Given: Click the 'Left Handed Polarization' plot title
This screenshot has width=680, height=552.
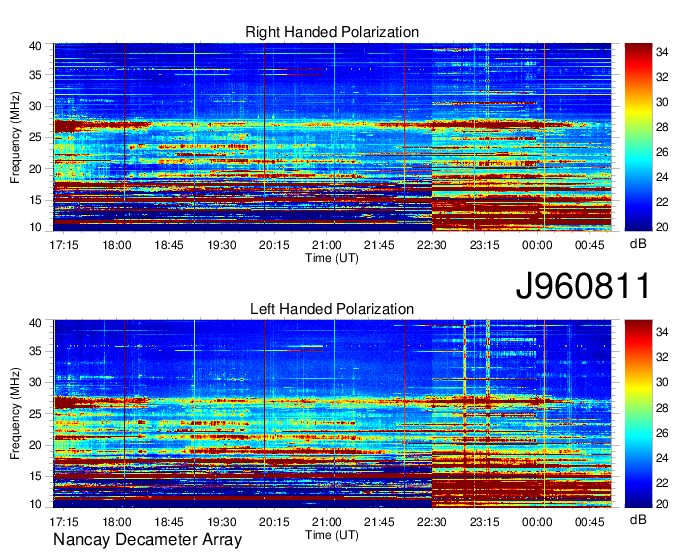Looking at the screenshot, I should click(x=332, y=309).
